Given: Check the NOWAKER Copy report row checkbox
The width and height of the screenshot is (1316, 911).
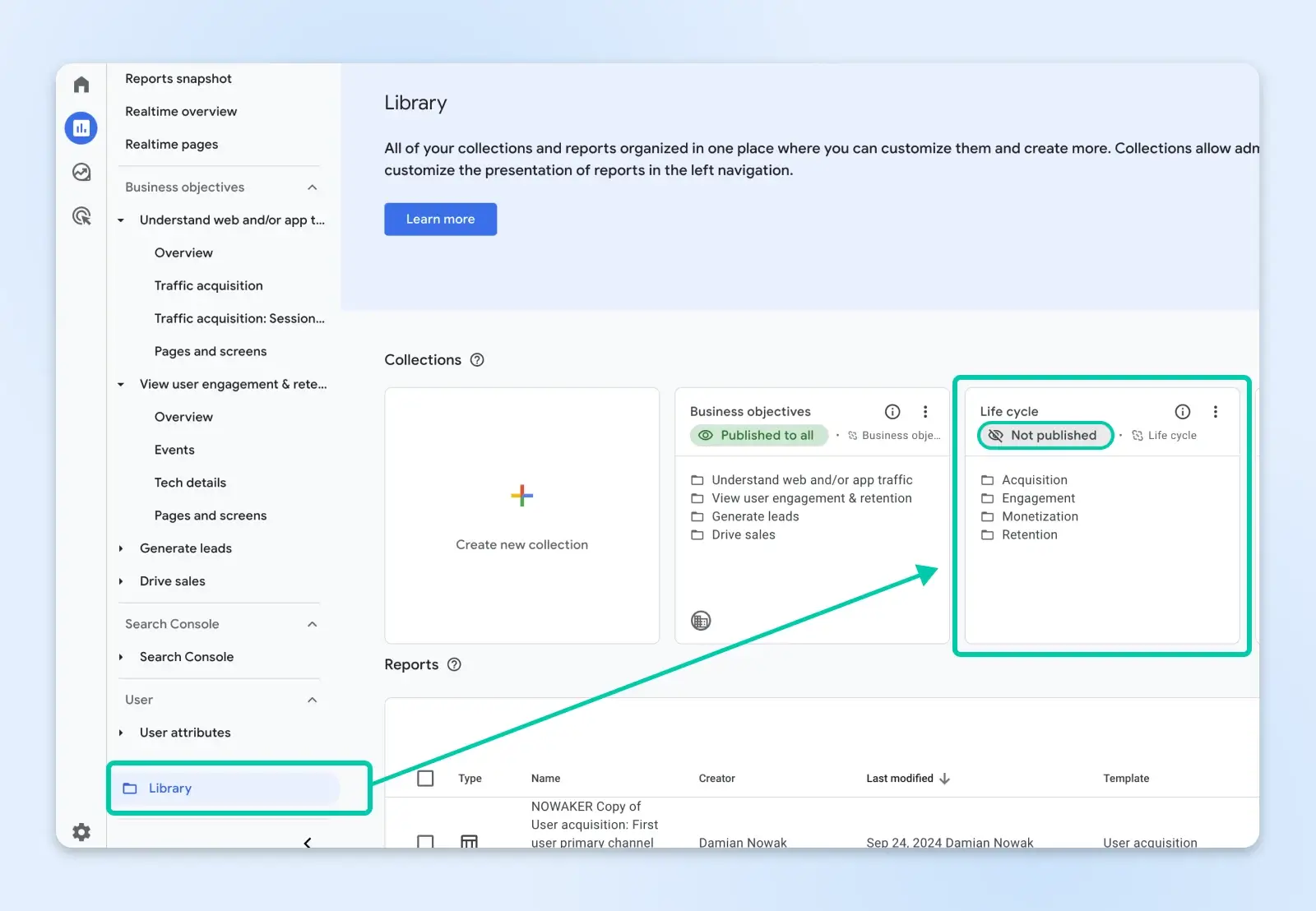Looking at the screenshot, I should [425, 841].
